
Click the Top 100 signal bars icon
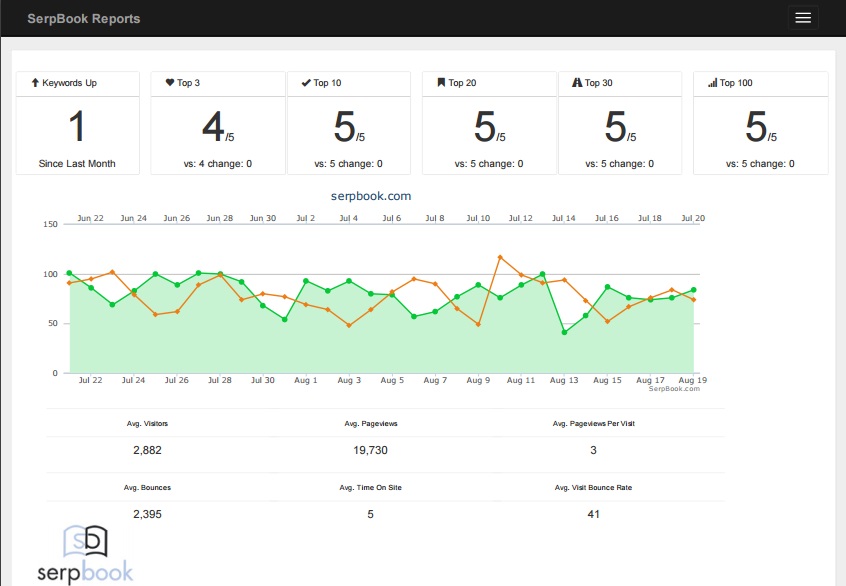click(x=713, y=83)
